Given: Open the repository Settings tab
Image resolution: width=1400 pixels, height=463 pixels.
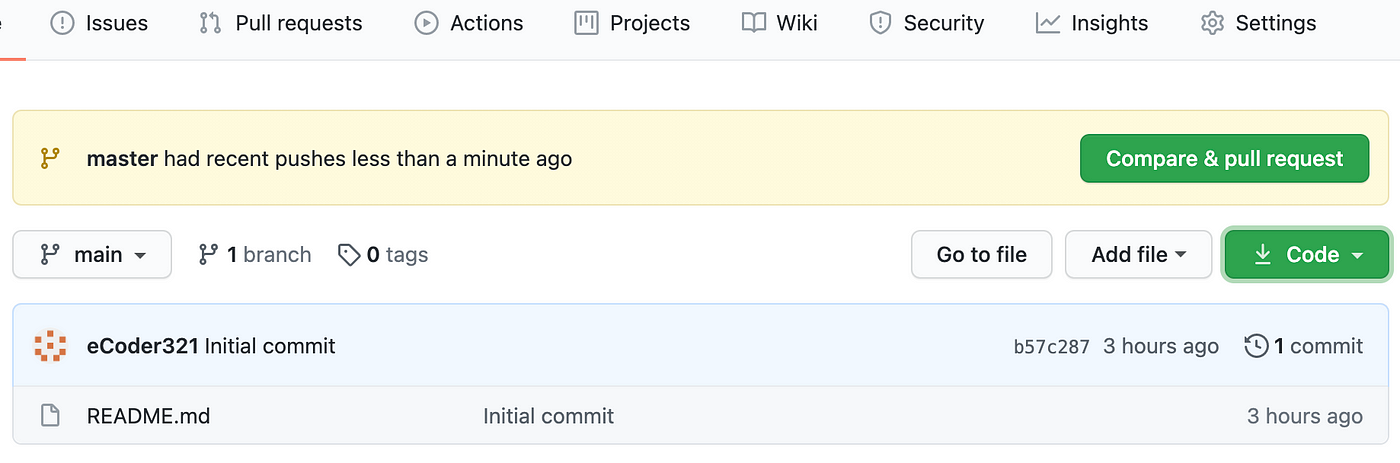Looking at the screenshot, I should point(1258,23).
